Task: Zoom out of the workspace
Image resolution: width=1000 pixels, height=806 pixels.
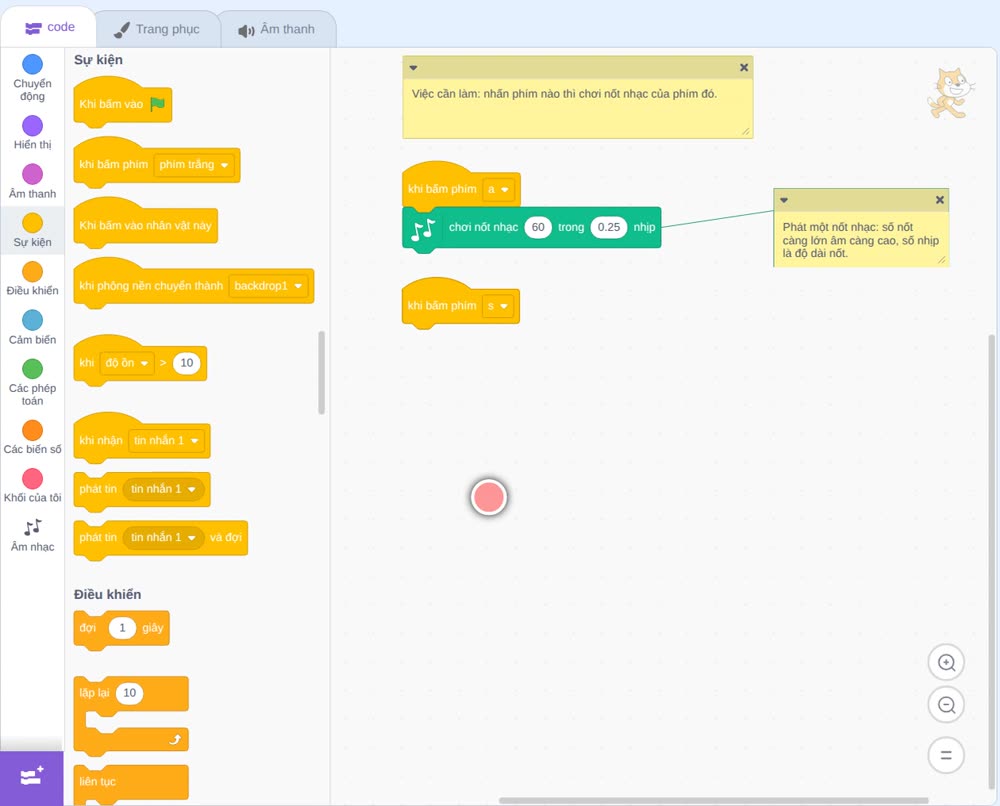Action: coord(946,705)
